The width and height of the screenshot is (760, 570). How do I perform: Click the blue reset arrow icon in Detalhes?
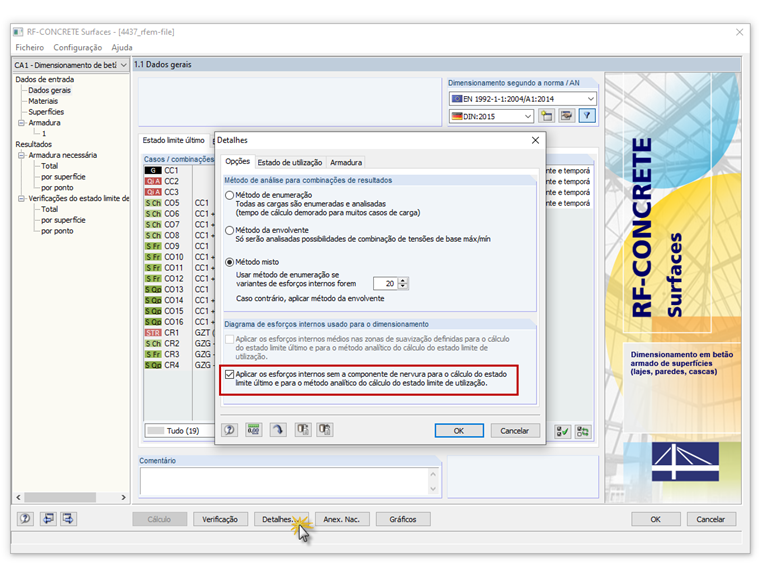coord(278,430)
